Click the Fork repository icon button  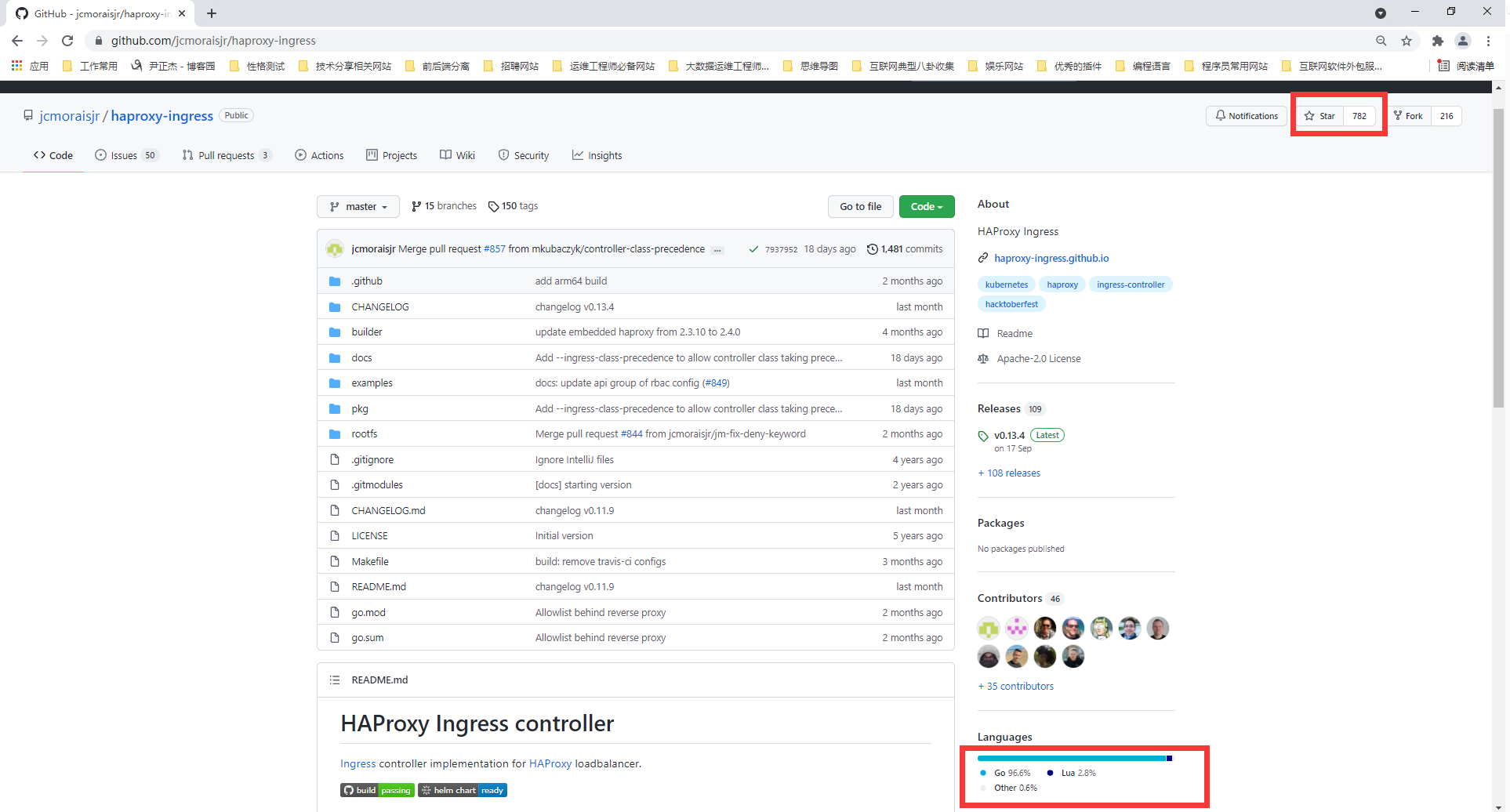click(1409, 116)
